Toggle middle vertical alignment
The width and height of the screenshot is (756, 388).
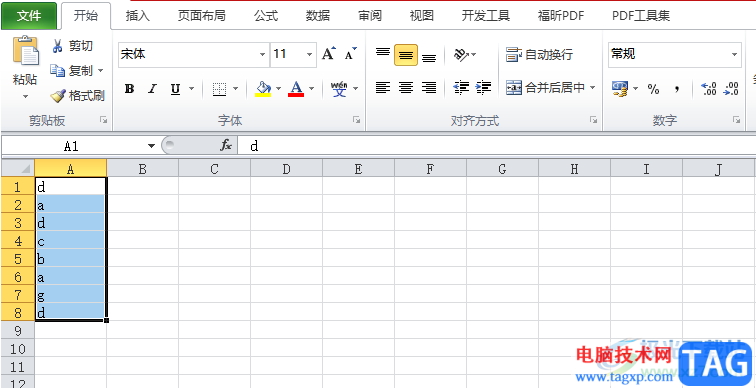406,54
